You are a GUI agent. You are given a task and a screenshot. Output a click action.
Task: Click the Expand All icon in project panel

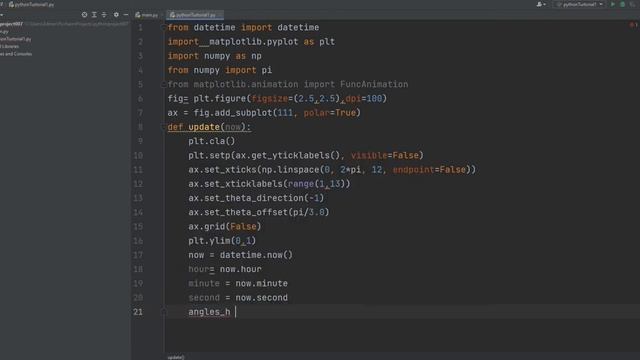pos(94,15)
